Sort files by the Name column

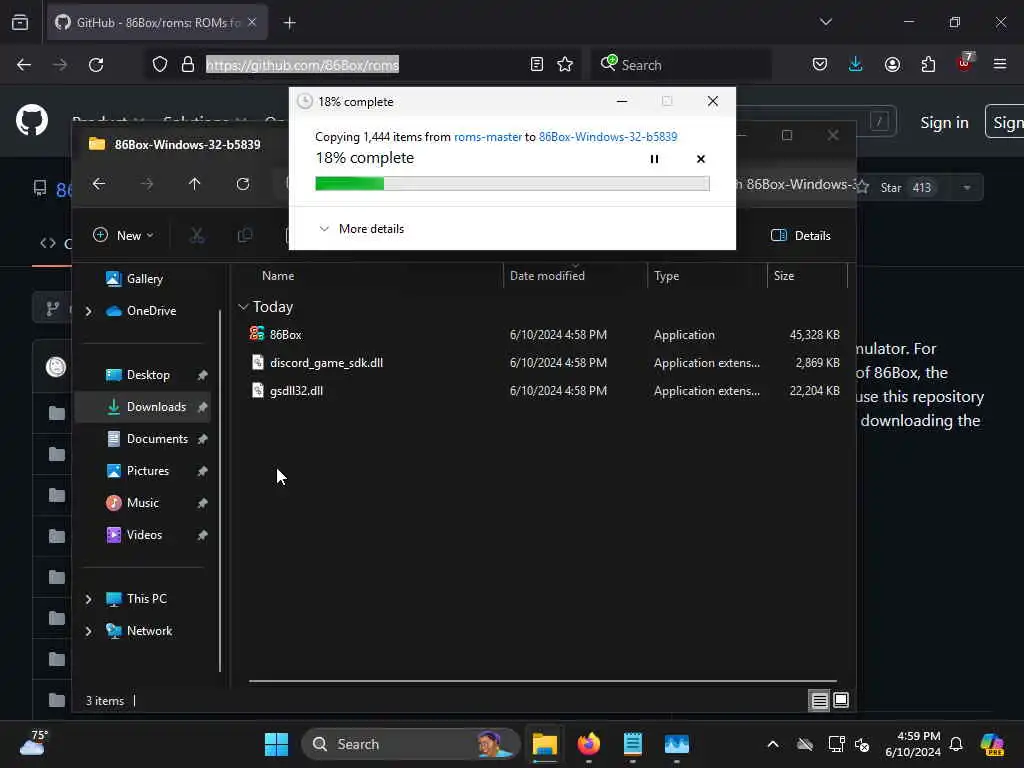278,276
